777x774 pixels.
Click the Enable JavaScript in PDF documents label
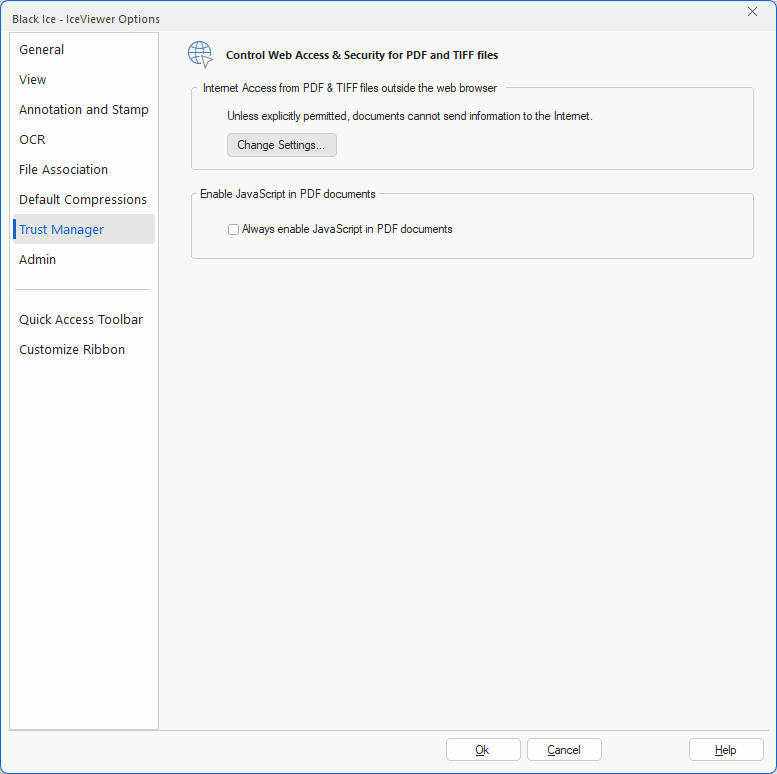287,194
